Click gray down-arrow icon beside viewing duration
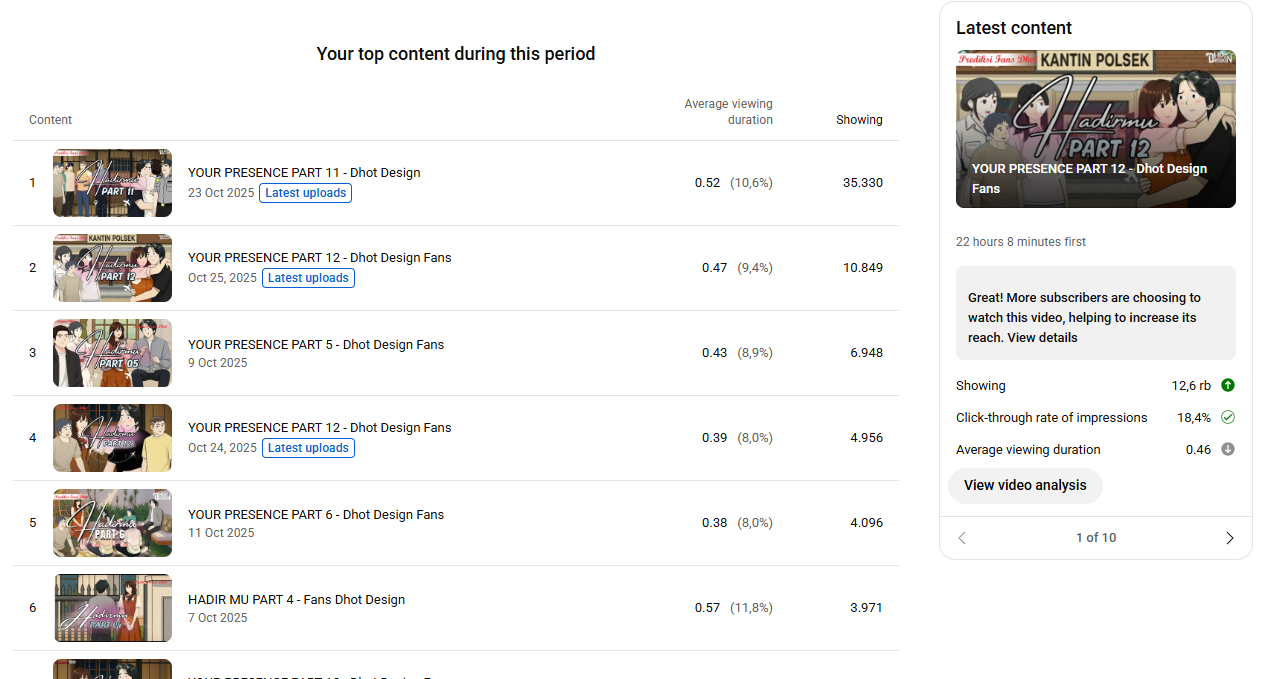Screen dimensions: 1271x679 (x=1228, y=449)
